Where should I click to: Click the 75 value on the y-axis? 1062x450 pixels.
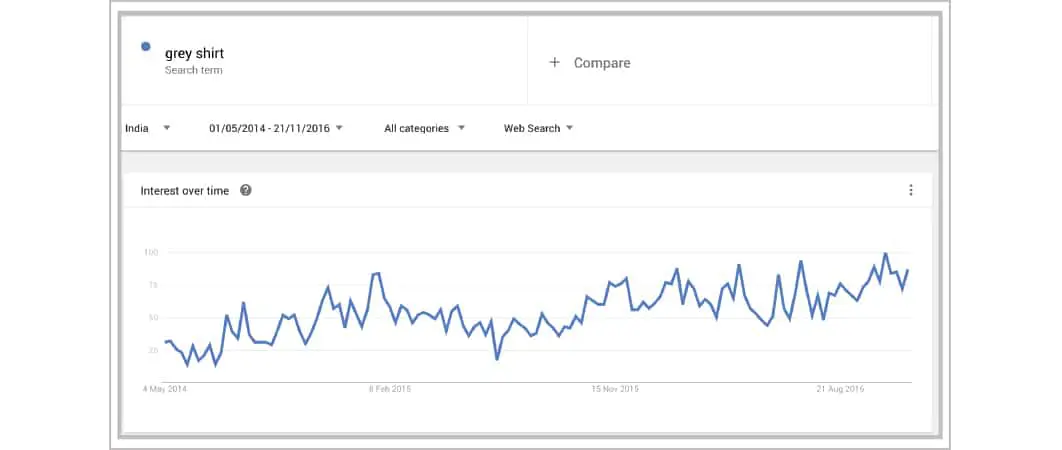[153, 286]
